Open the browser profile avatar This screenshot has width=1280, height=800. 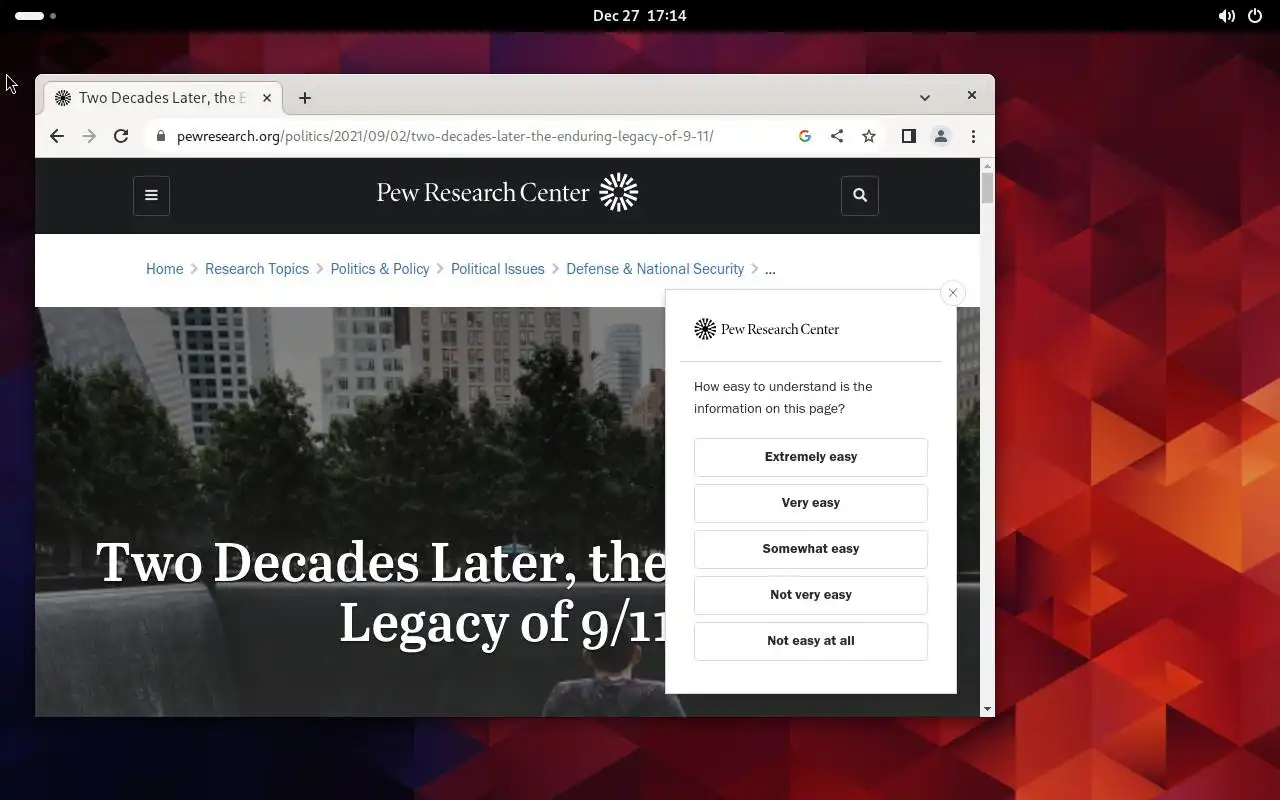tap(941, 136)
